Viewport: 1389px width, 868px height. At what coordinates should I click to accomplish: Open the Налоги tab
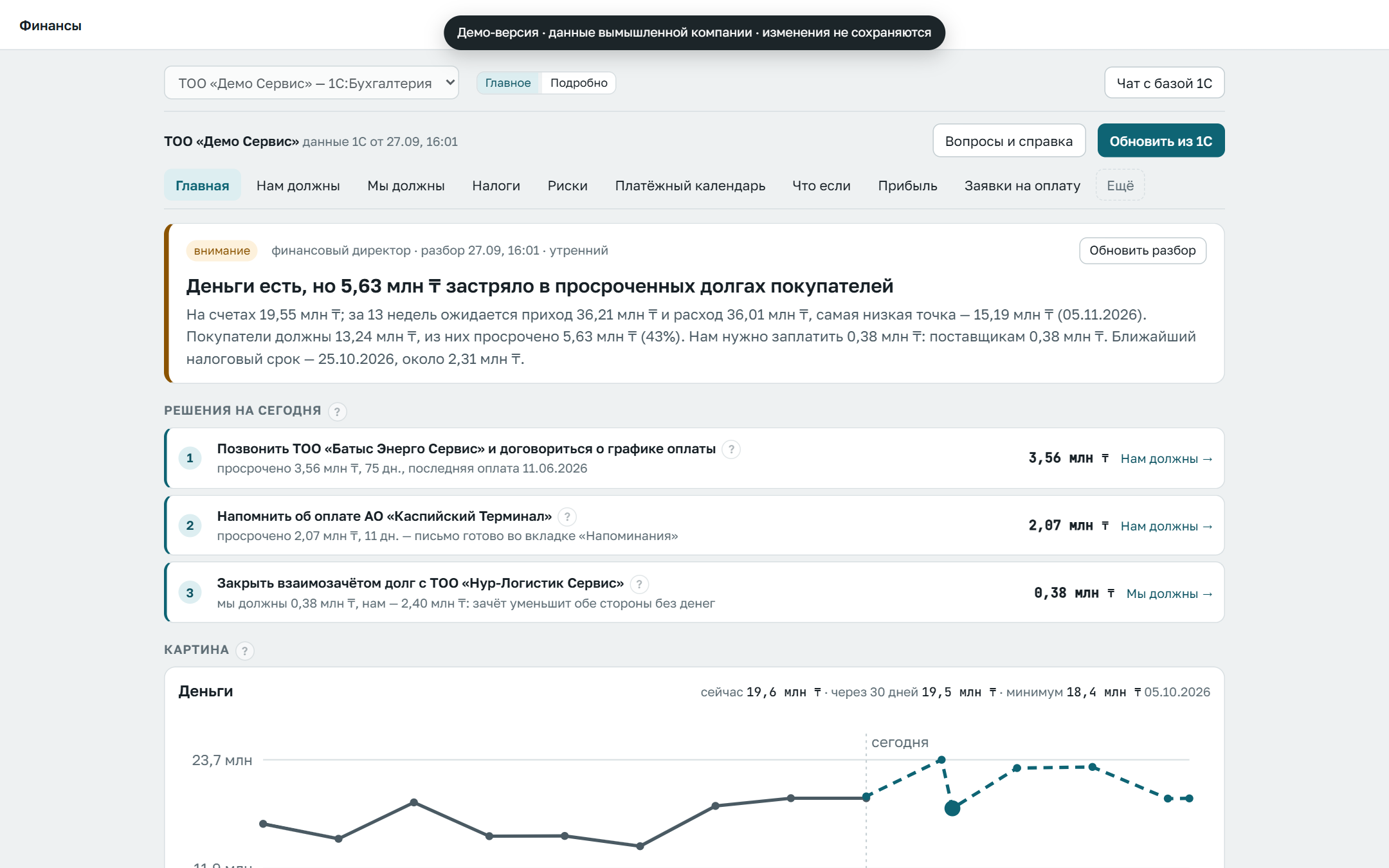496,186
